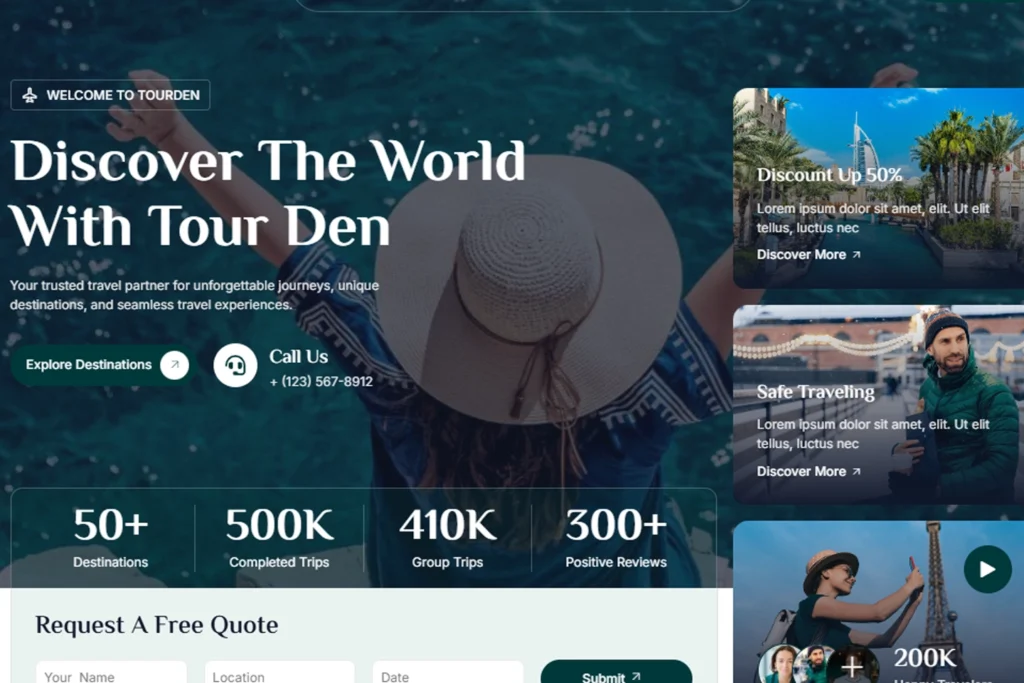Click the arrow circle on Explore Destinations

point(174,364)
